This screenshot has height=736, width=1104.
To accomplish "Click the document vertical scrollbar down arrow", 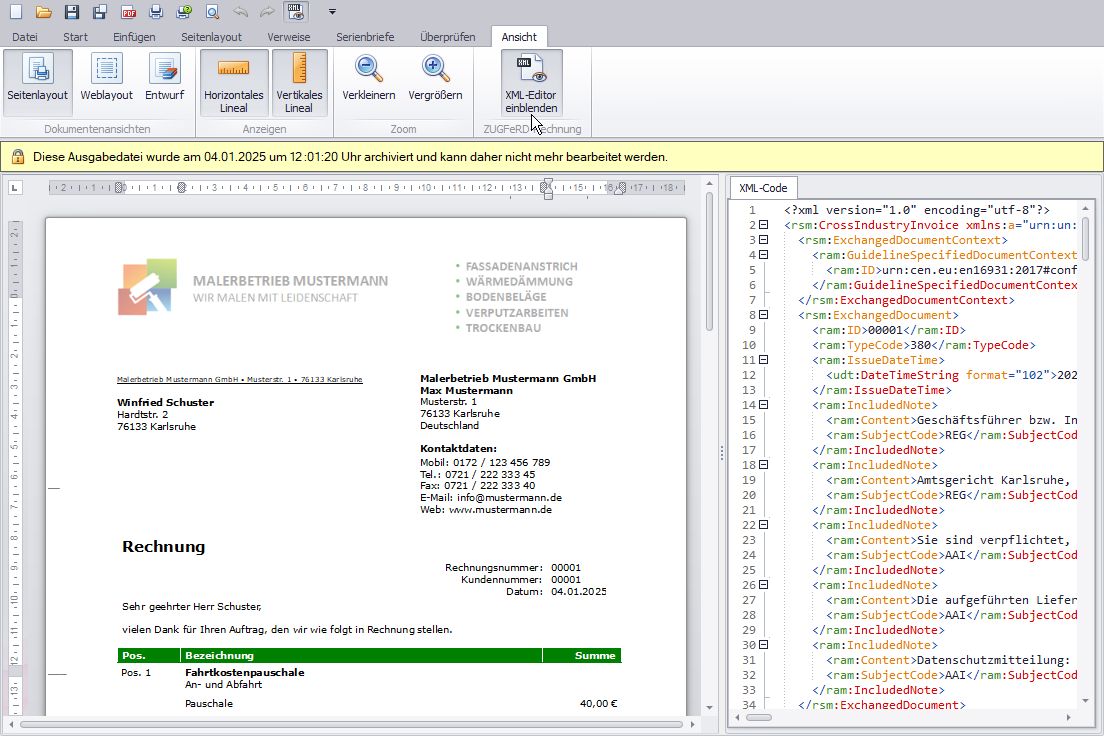I will pos(709,708).
